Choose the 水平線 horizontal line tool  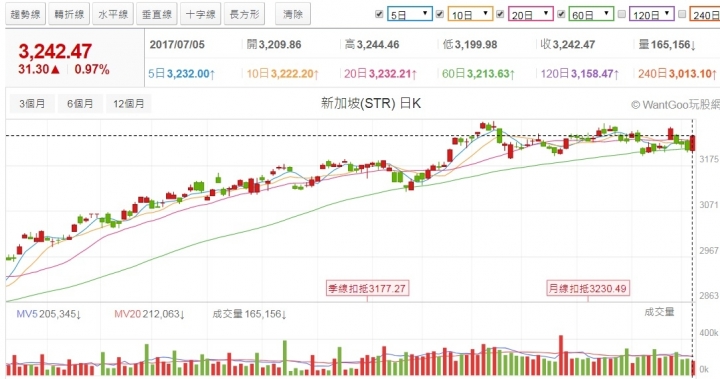point(113,14)
